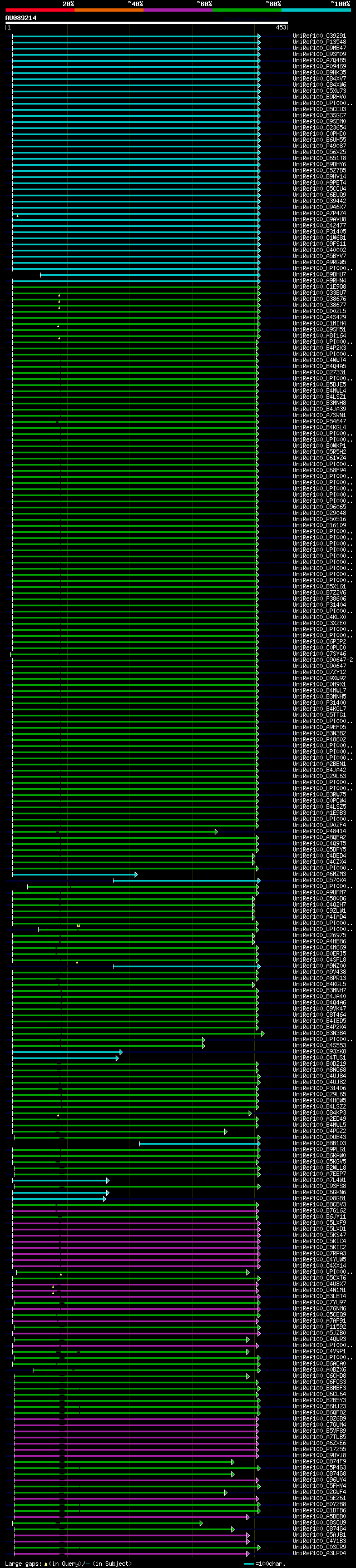Select hit UniRef100_Q39291
The image size is (356, 1568).
319,36
